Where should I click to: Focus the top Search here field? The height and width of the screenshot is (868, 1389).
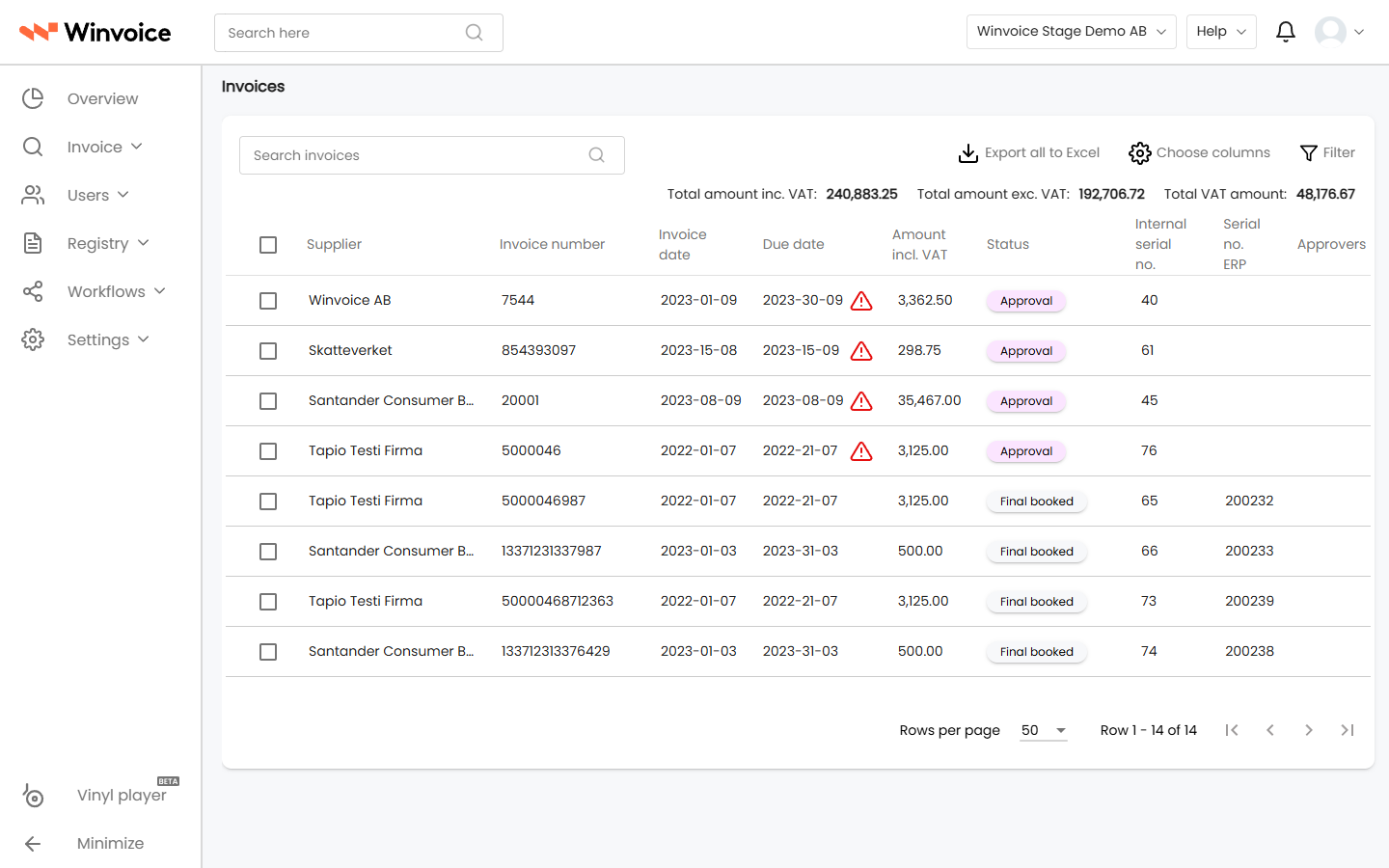click(x=359, y=33)
